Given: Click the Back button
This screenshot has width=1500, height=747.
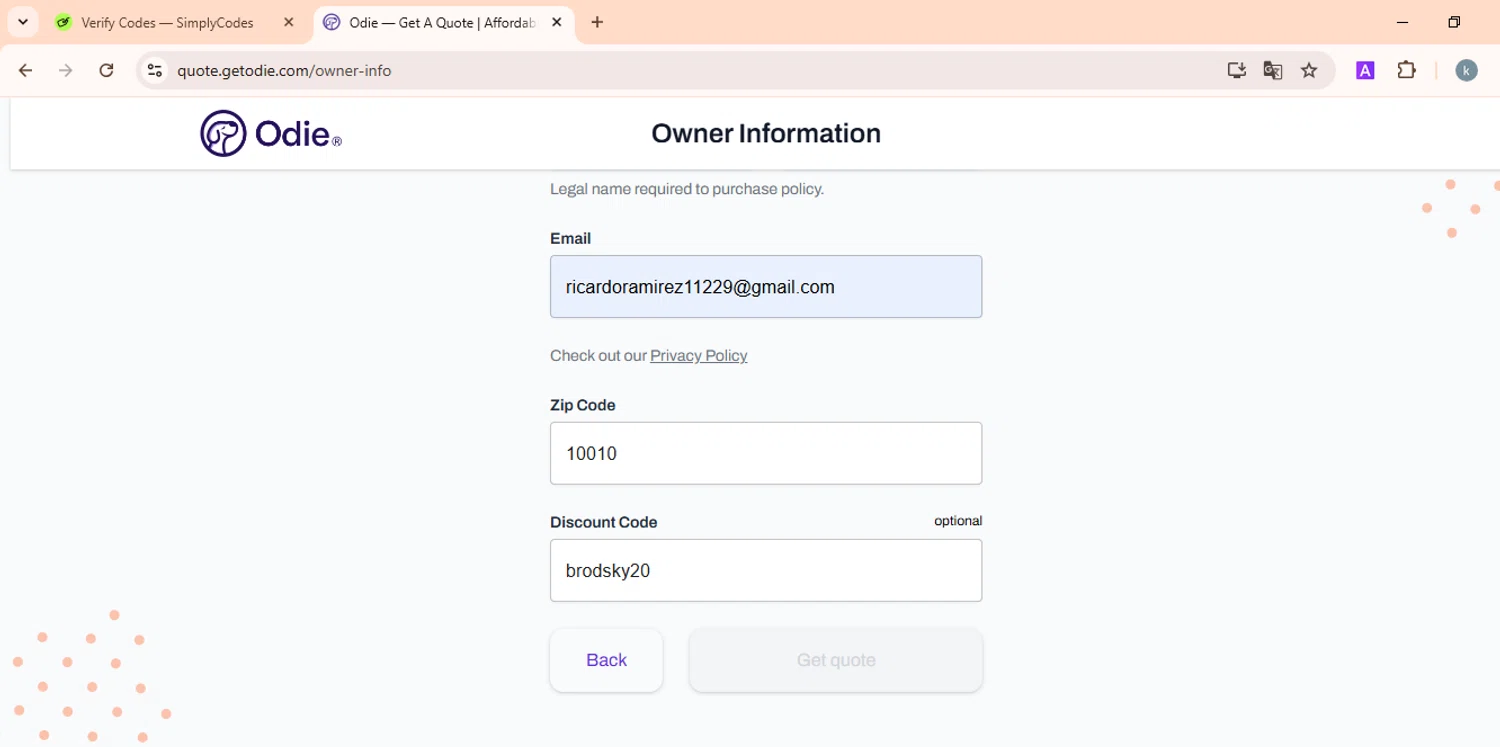Looking at the screenshot, I should click(x=606, y=660).
